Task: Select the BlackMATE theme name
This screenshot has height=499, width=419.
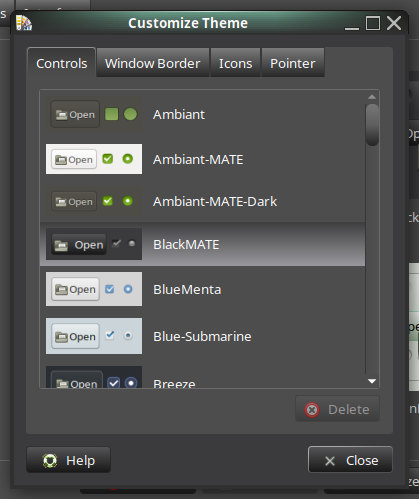Action: 186,245
